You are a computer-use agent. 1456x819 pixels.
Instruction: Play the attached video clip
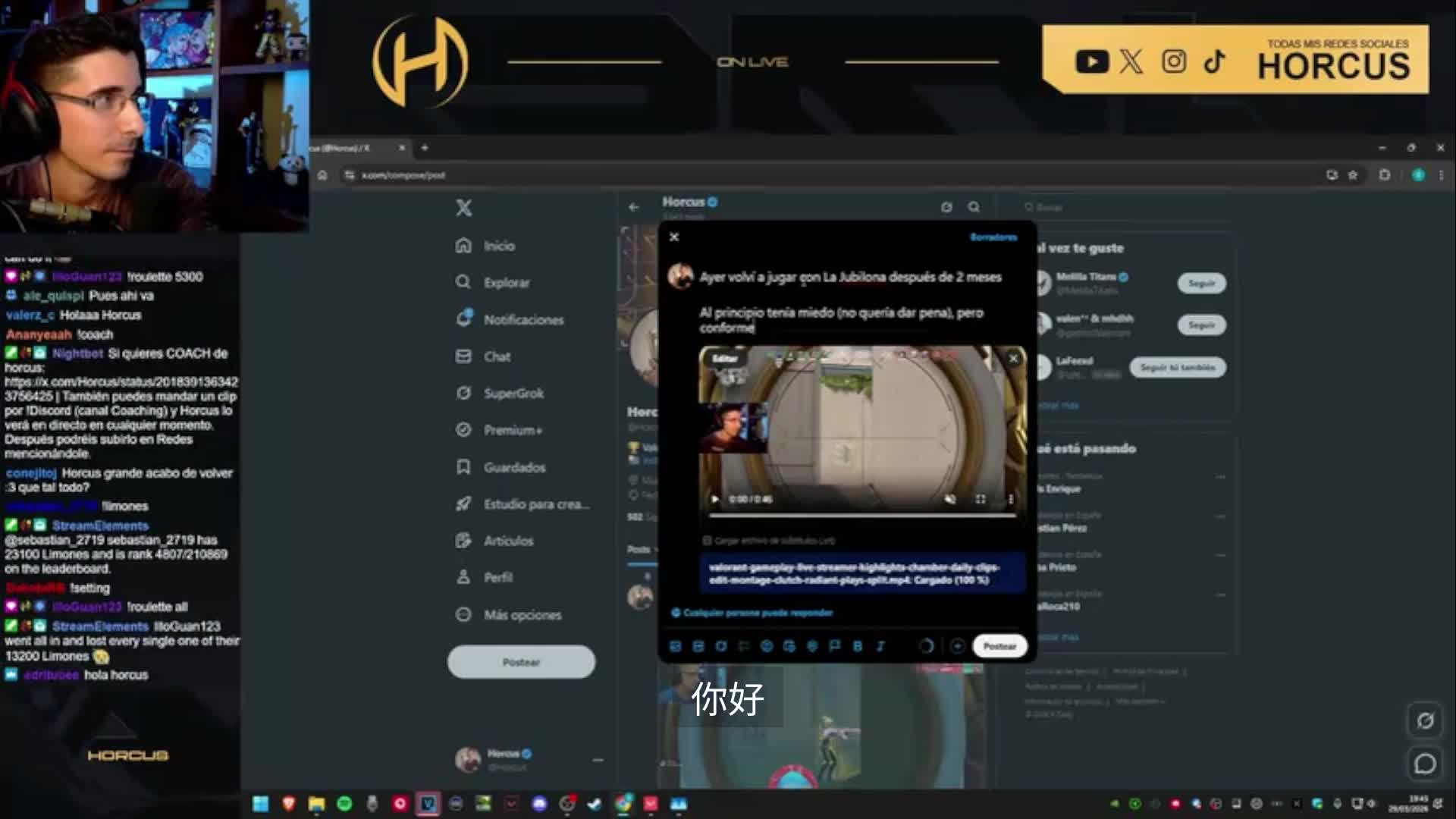714,499
